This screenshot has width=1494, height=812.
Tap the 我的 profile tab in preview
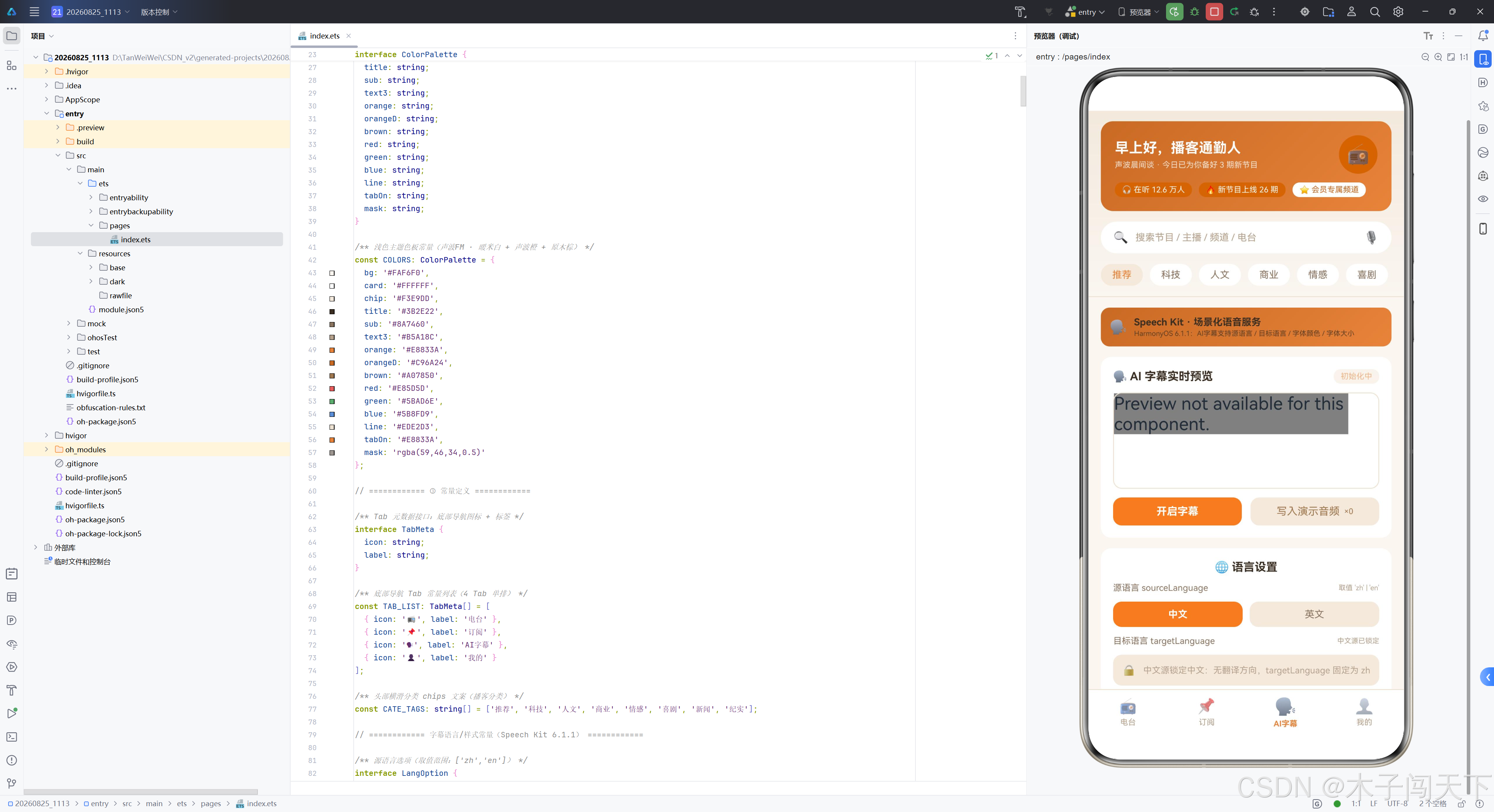[1364, 712]
